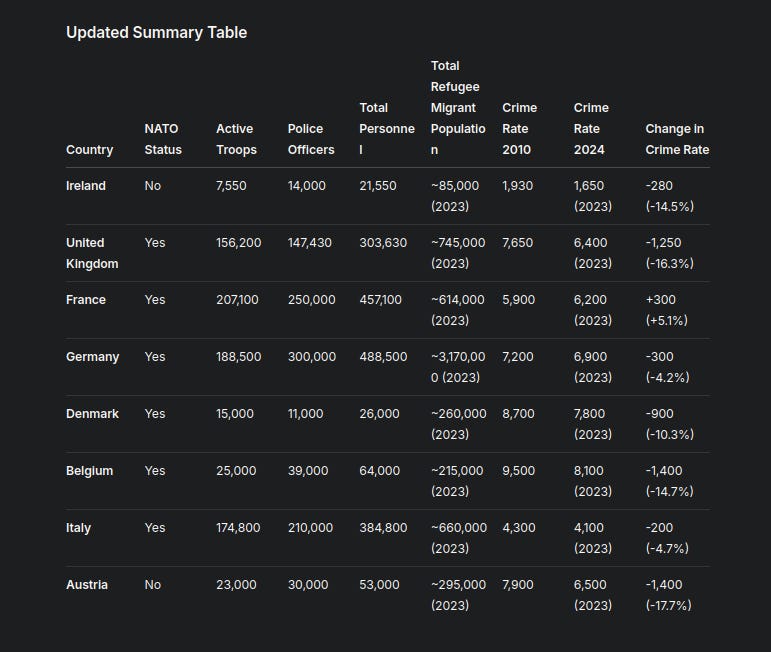The image size is (771, 652).
Task: Click Belgium total personnel value 64,000
Action: click(380, 471)
